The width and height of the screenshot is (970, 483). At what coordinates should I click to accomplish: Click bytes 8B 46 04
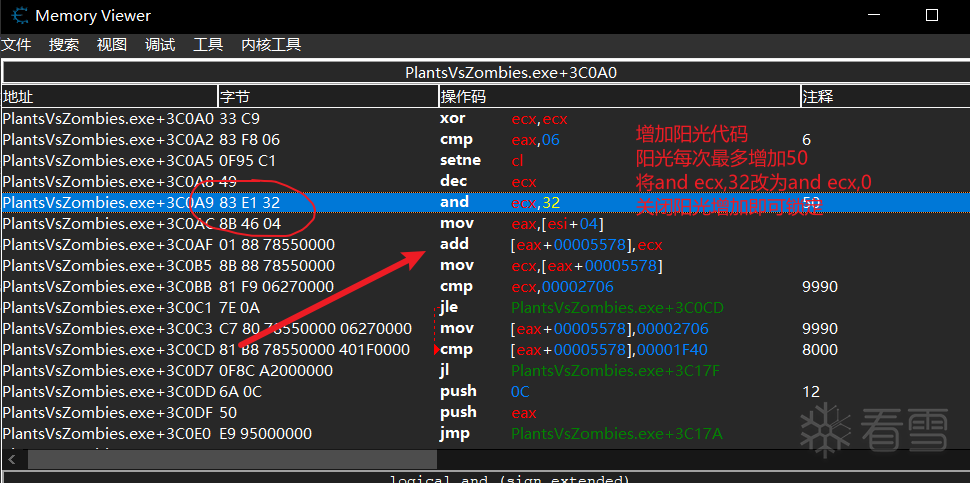click(x=251, y=224)
